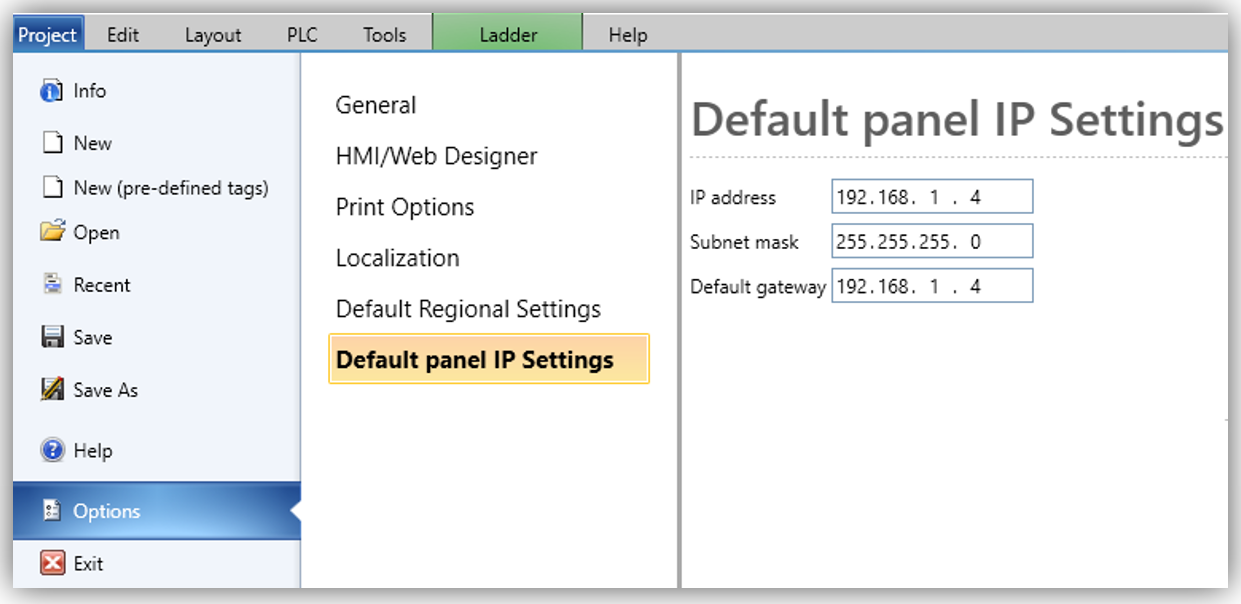
Task: Switch to the green Ladder tab
Action: click(508, 34)
